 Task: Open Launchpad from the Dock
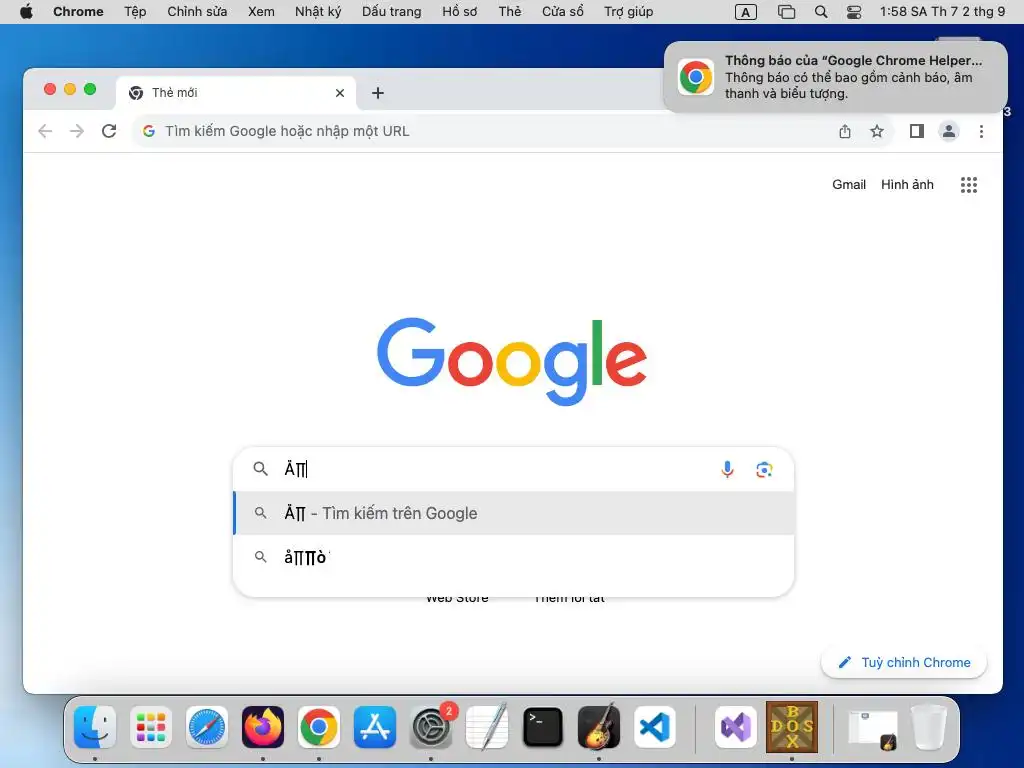click(151, 726)
